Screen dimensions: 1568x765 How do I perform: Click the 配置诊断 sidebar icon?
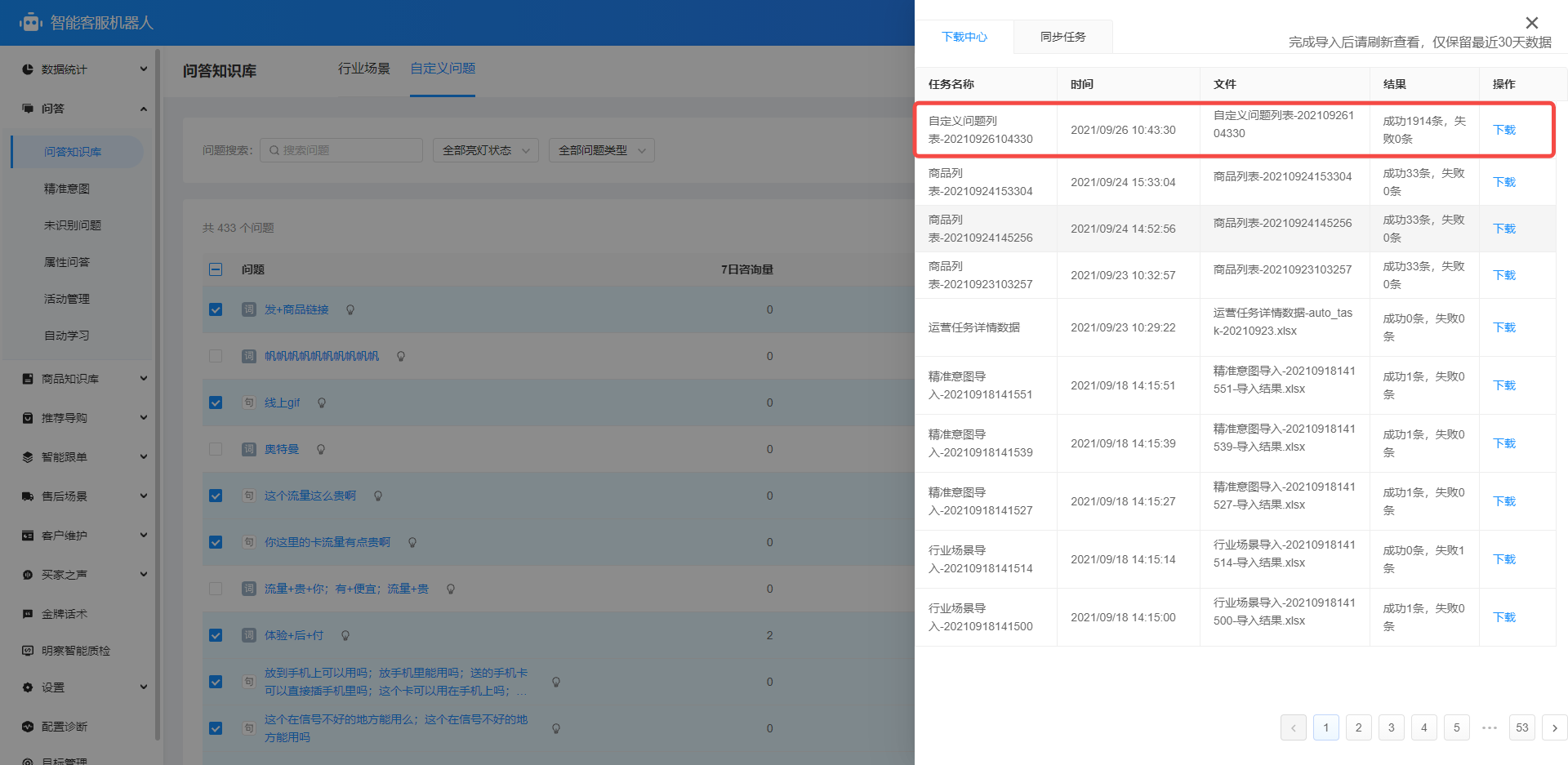click(28, 727)
